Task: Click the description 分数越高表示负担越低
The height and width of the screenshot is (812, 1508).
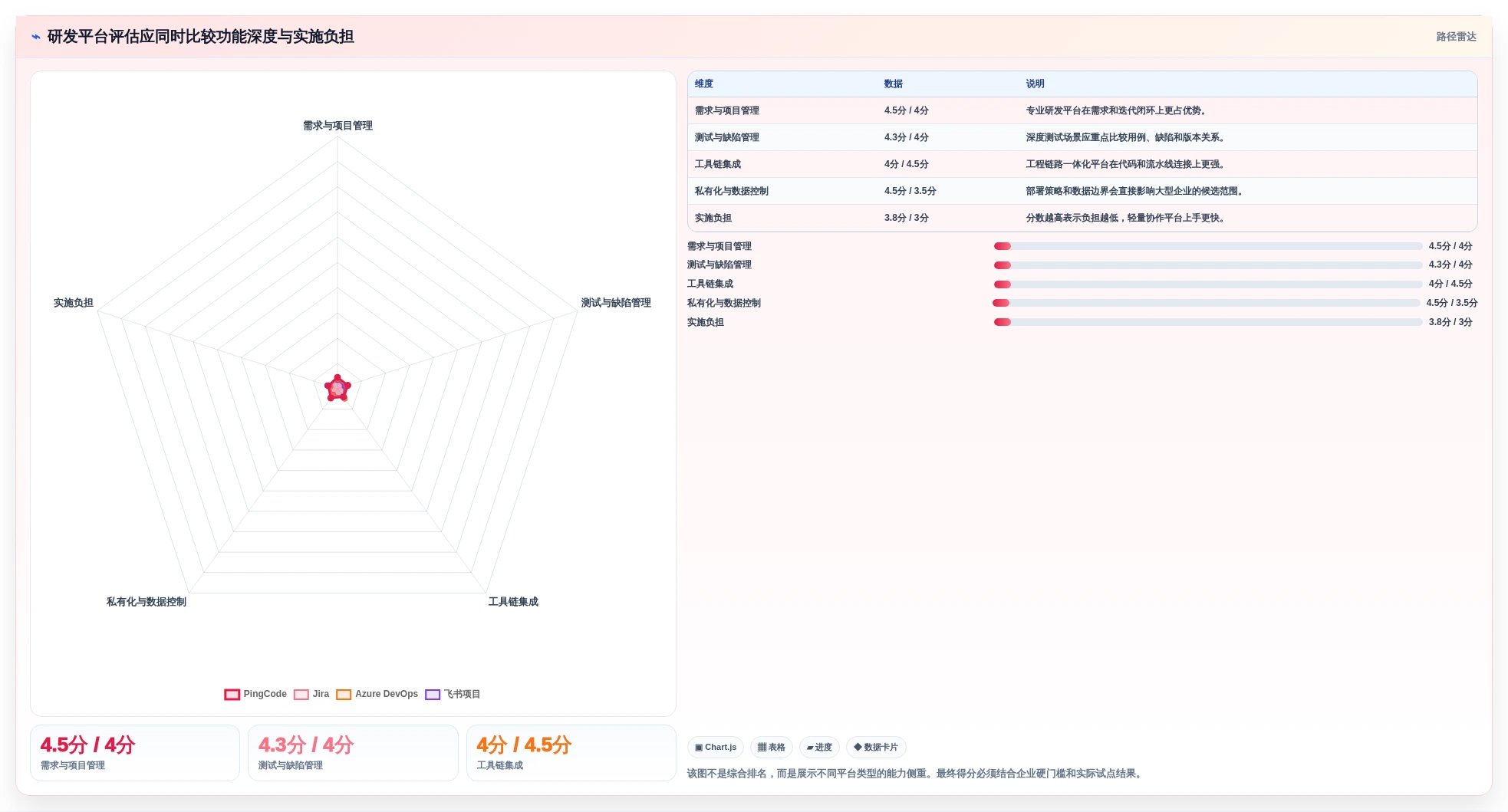Action: tap(1072, 218)
